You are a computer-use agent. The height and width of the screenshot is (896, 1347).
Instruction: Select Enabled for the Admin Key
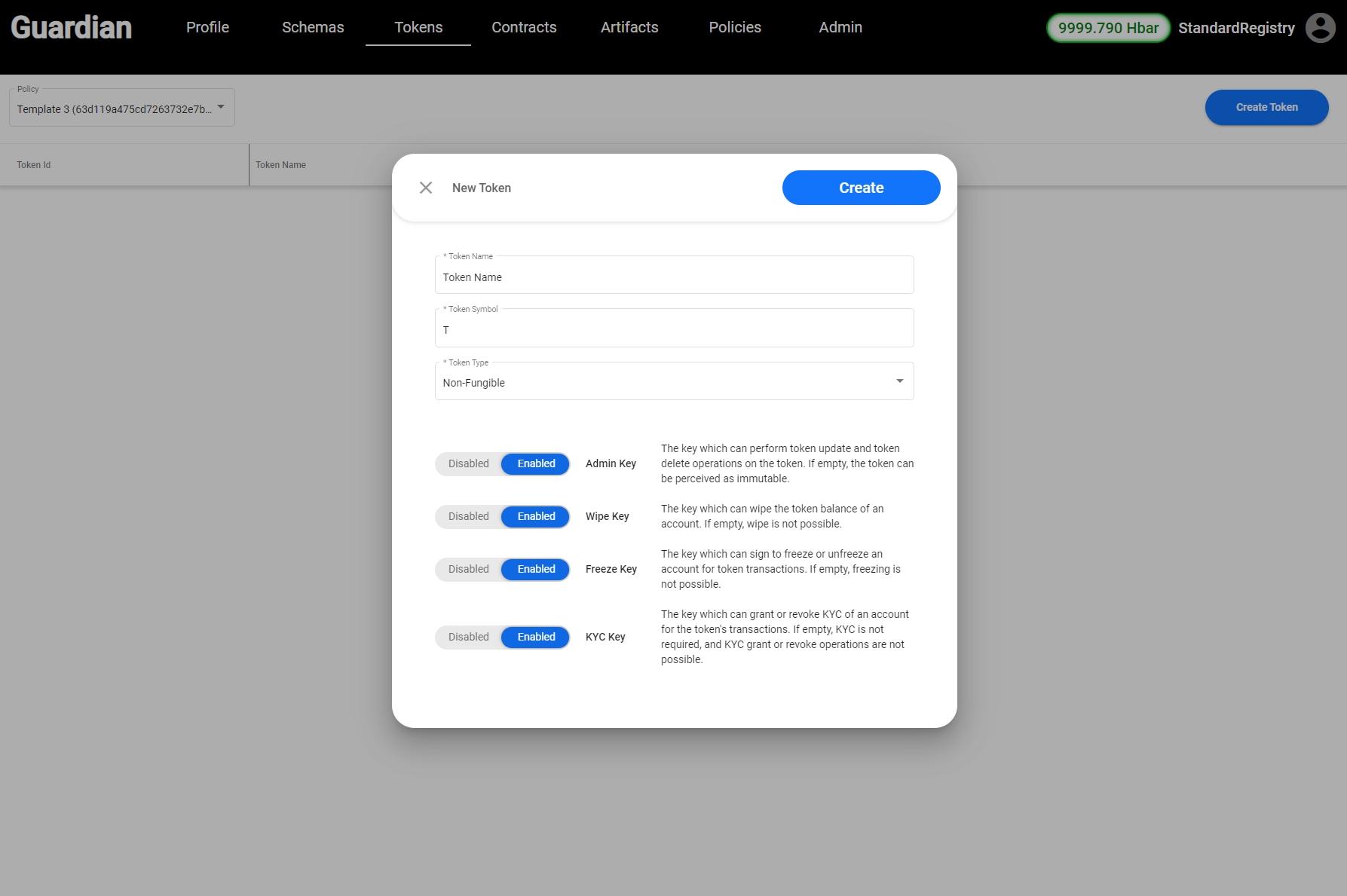[x=536, y=463]
